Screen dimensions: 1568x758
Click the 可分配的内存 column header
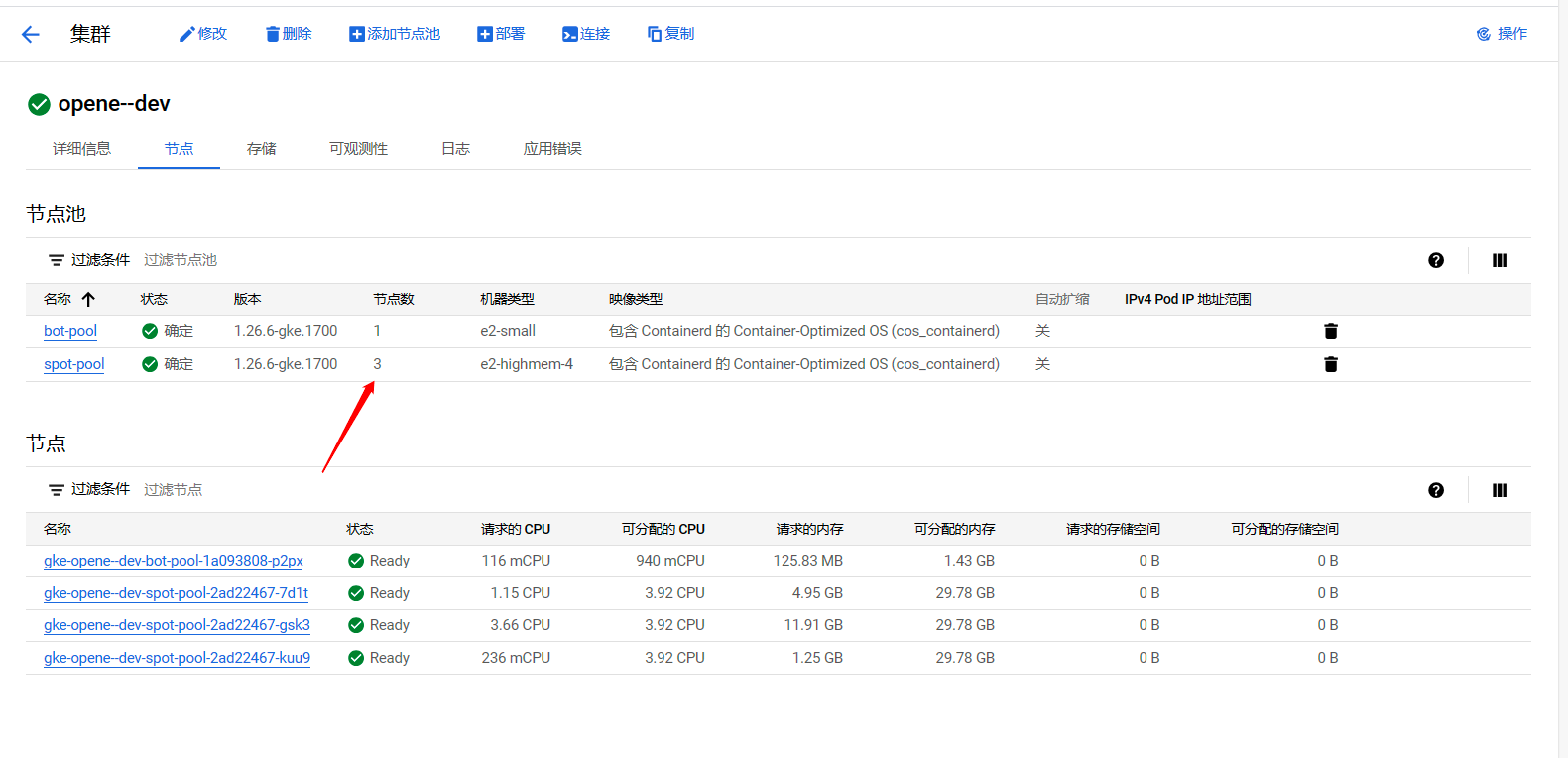pyautogui.click(x=955, y=529)
